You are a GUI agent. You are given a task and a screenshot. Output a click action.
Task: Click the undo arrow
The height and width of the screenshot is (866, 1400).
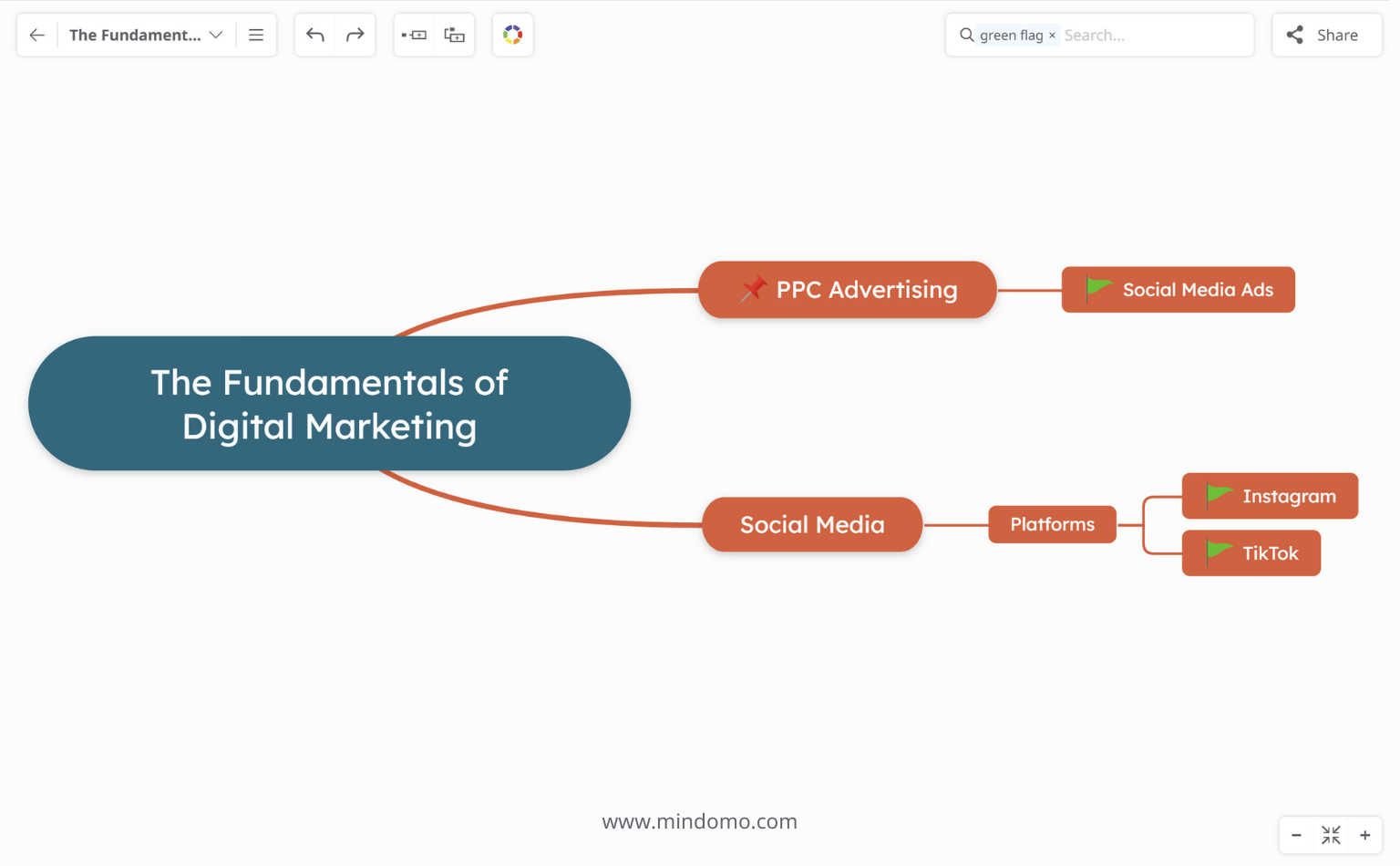pos(315,36)
